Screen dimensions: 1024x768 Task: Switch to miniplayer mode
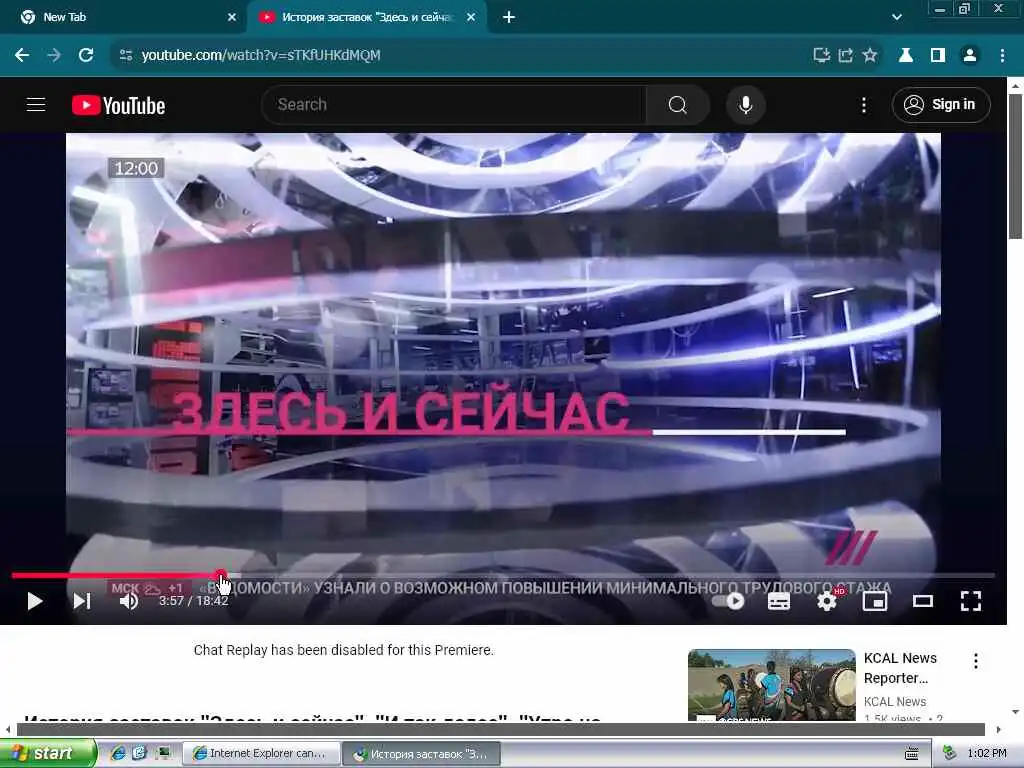point(875,601)
